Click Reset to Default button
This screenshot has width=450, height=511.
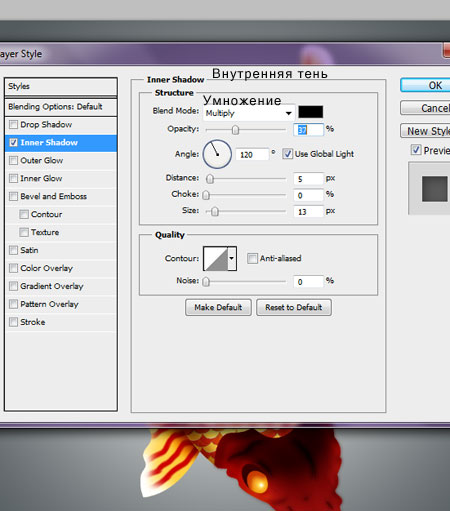pos(294,307)
